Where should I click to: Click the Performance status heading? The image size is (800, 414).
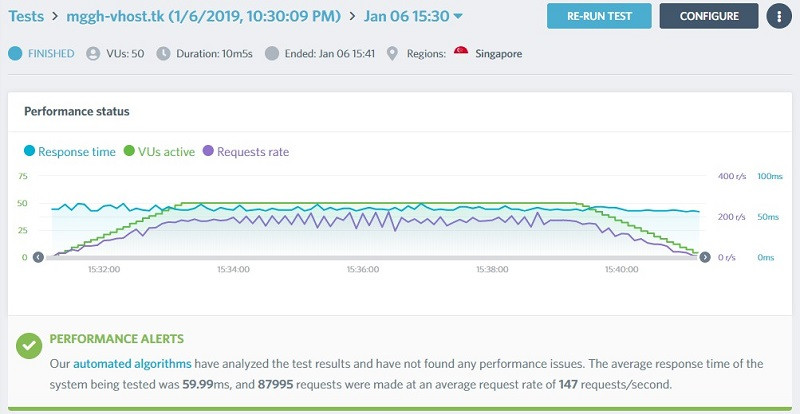77,111
